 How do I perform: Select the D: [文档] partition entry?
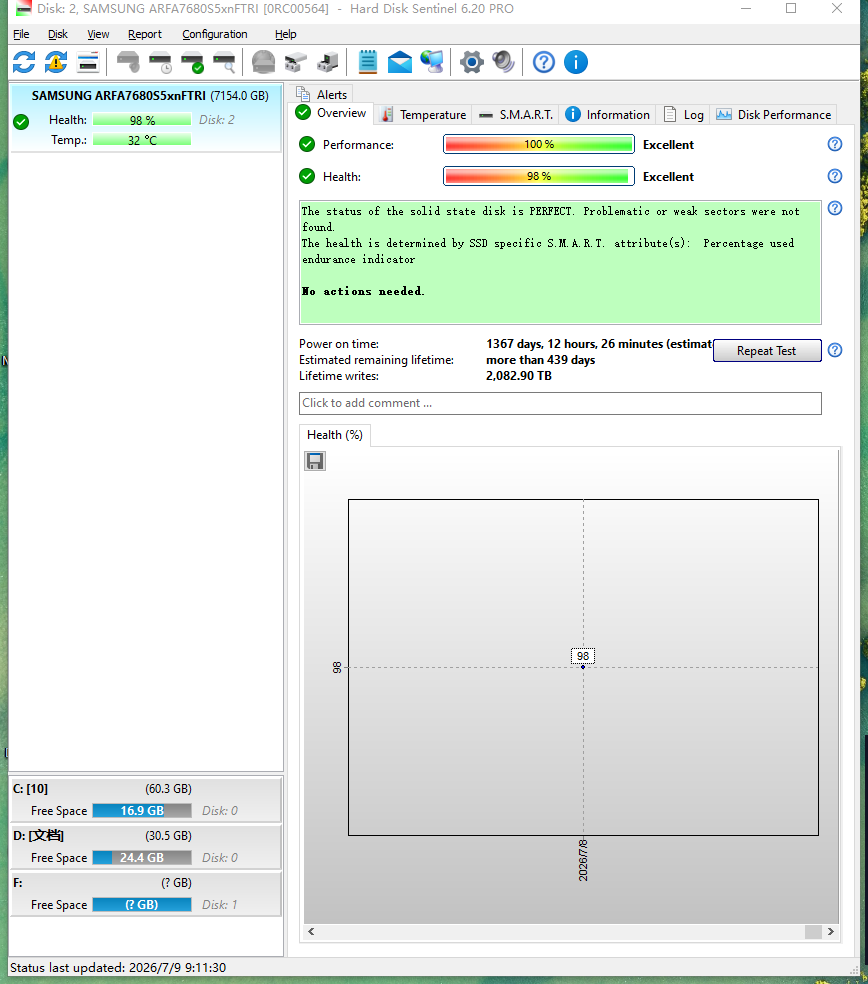coord(146,847)
